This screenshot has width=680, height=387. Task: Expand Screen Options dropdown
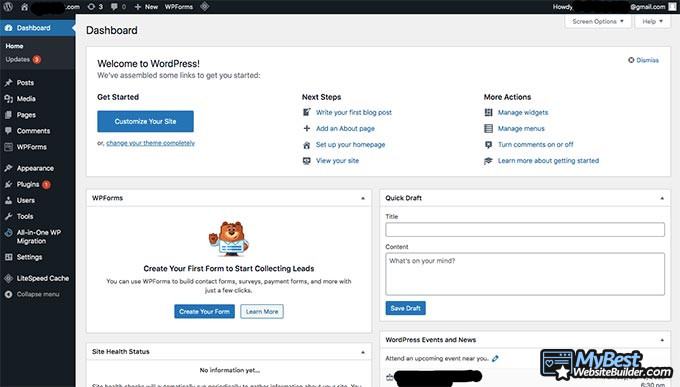(x=598, y=21)
